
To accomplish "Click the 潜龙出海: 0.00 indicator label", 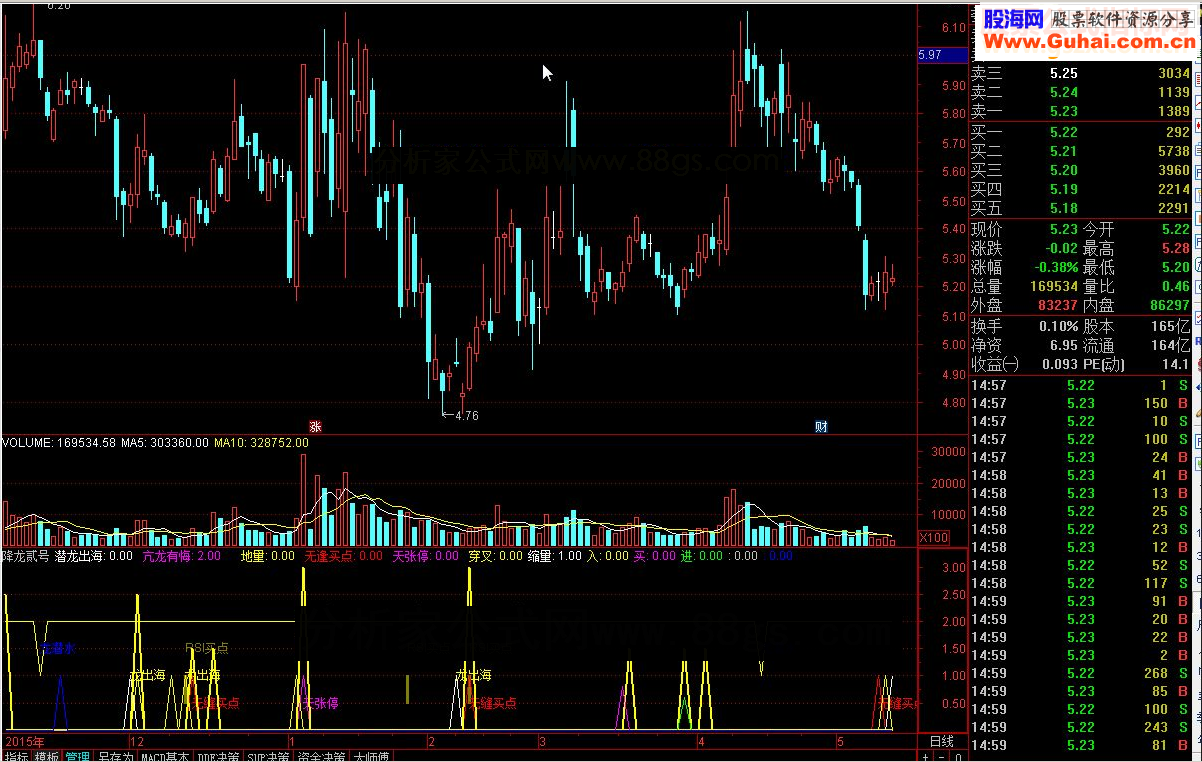I will 93,556.
